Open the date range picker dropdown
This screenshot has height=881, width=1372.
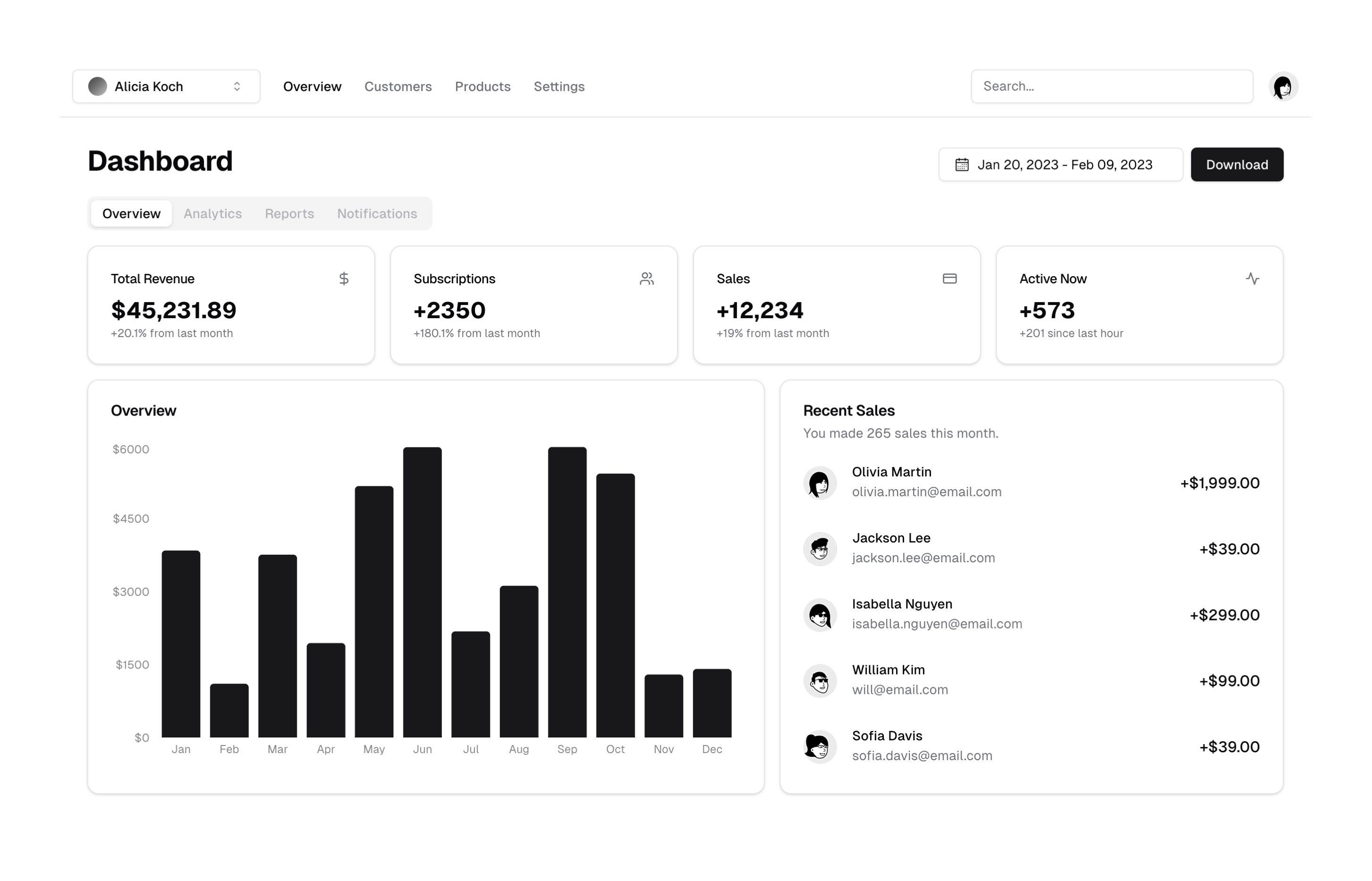1060,164
